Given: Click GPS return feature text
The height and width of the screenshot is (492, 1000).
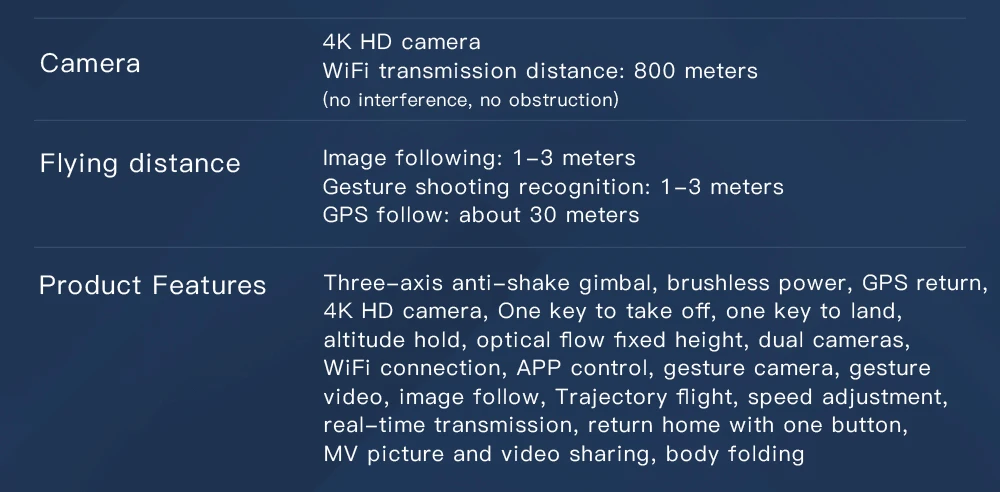Looking at the screenshot, I should point(920,283).
